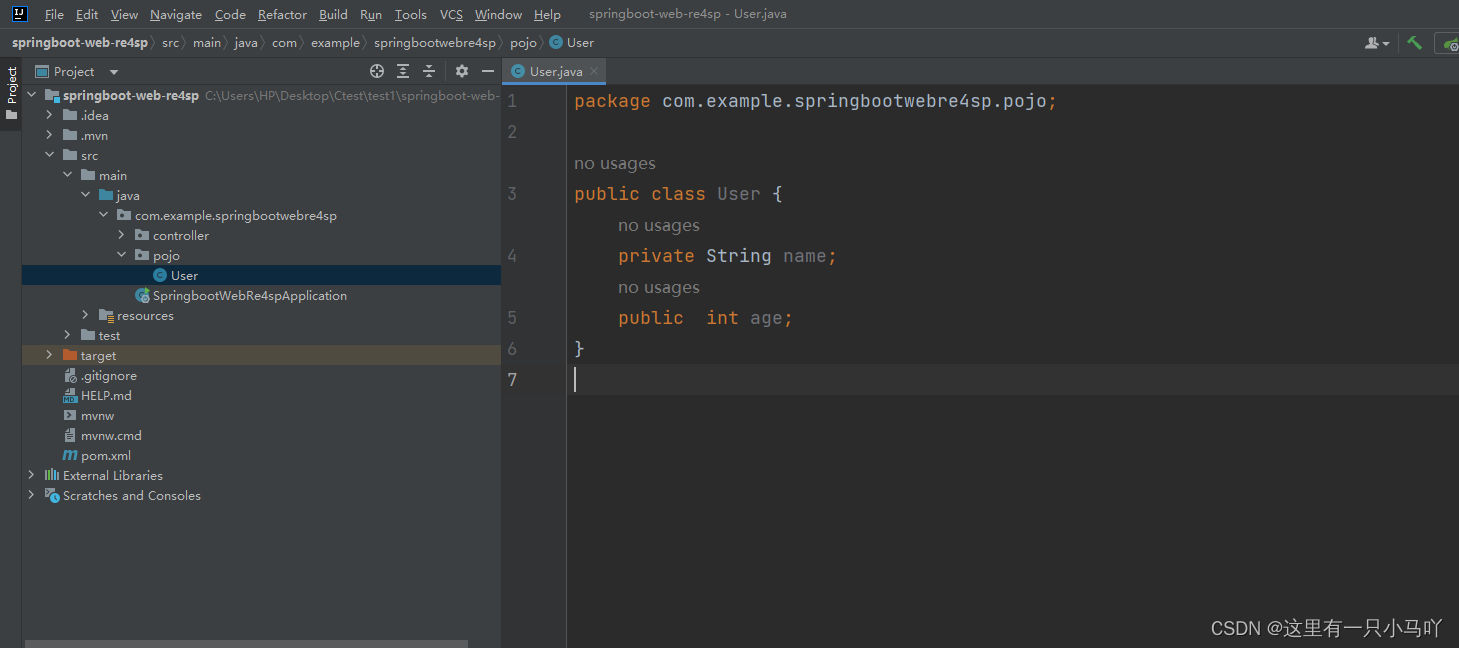Click the resources folder icon
The image size is (1459, 648).
106,315
